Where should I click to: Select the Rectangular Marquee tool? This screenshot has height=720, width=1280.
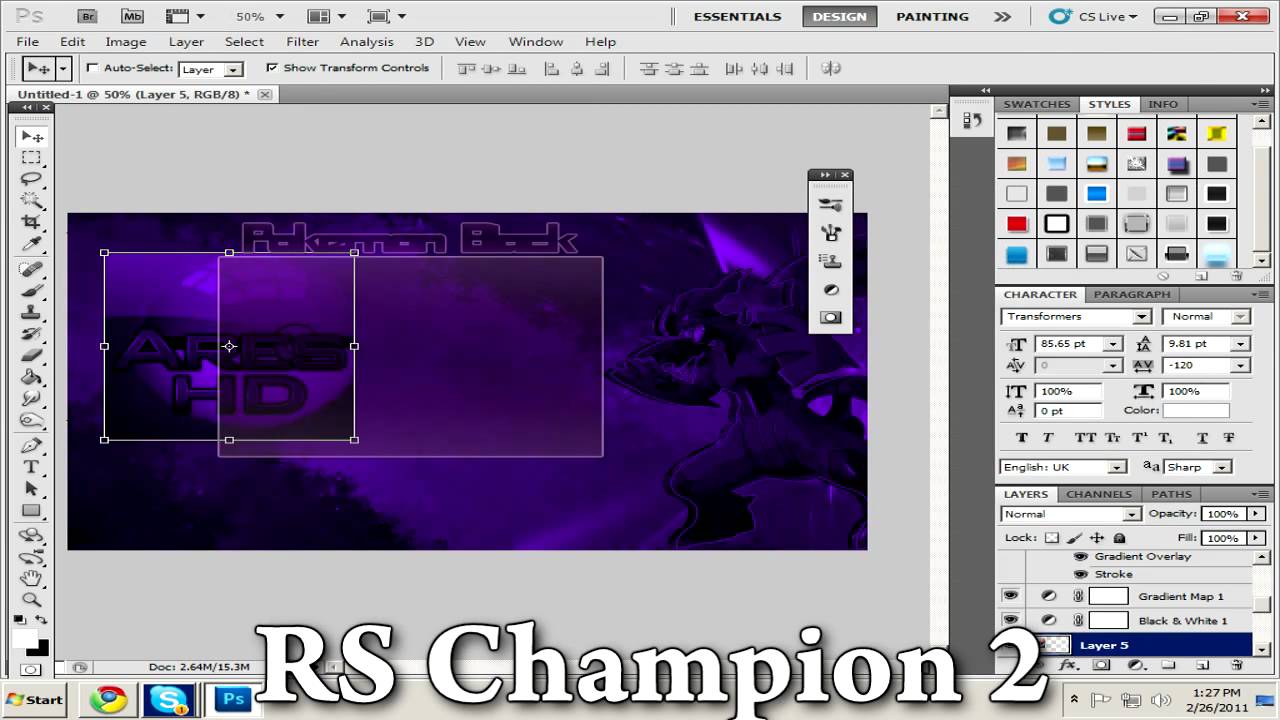pyautogui.click(x=32, y=158)
